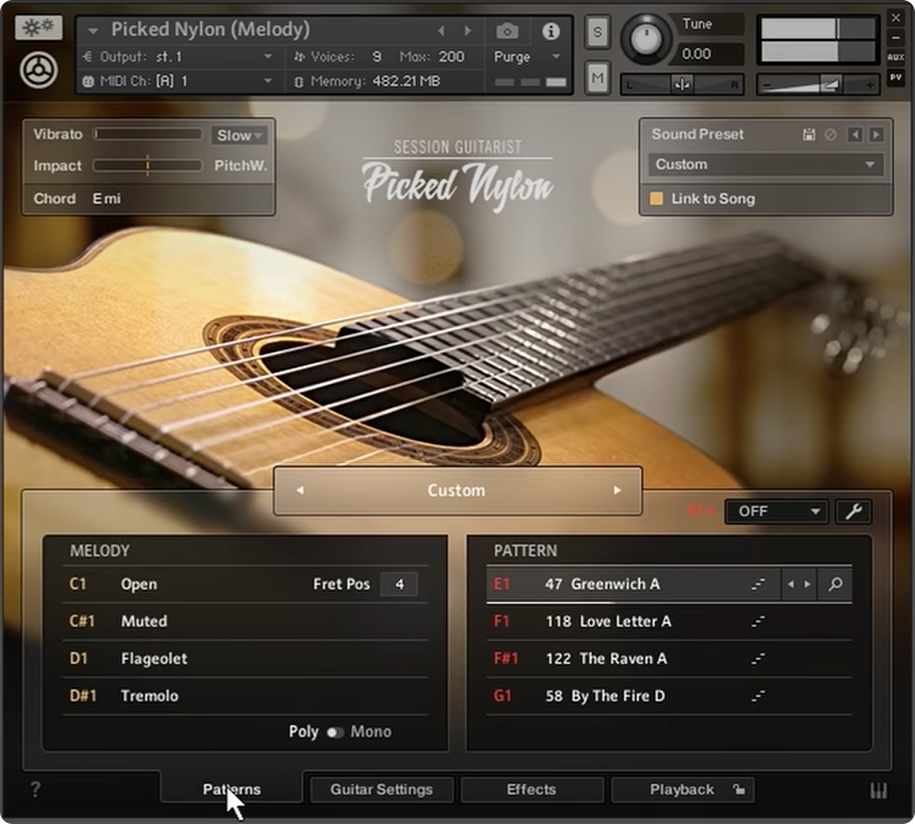
Task: Open the instrument options gear icon
Action: coord(39,27)
